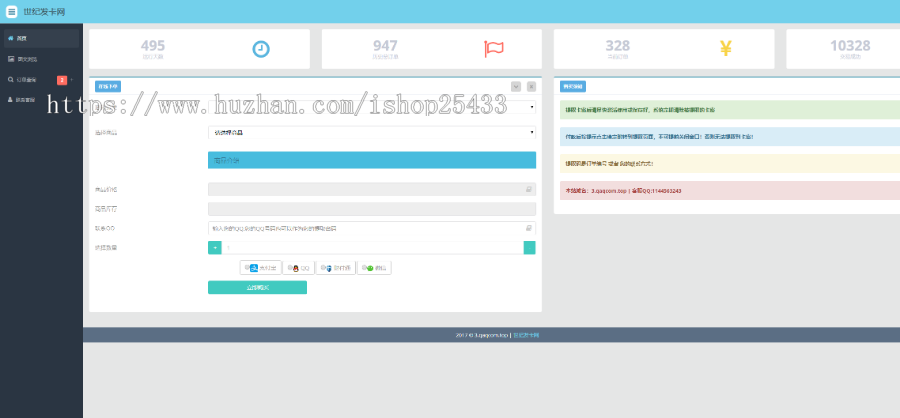Click the picture icon in sidebar
The image size is (900, 418).
point(11,59)
